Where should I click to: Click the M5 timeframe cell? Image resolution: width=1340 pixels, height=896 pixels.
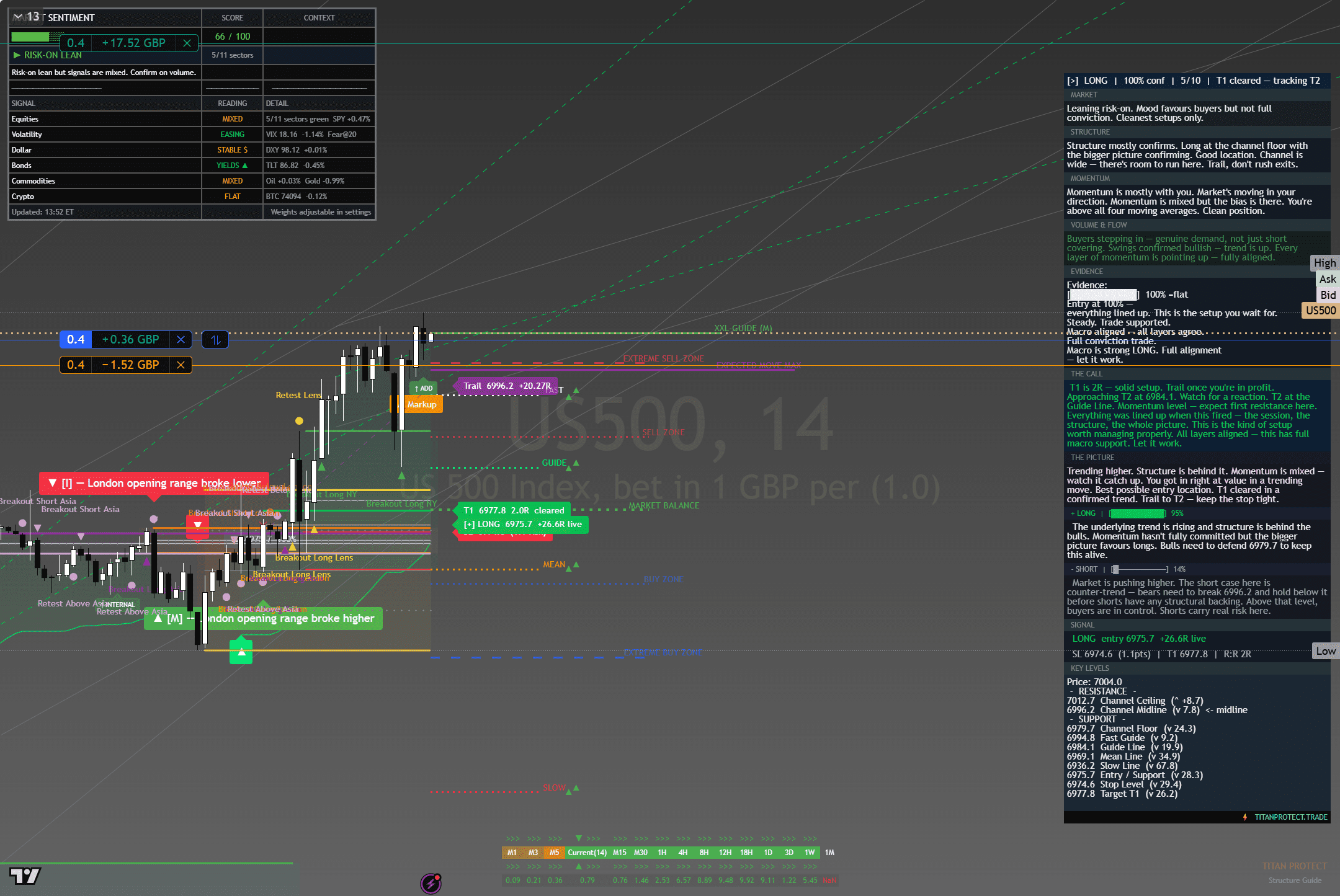[554, 853]
